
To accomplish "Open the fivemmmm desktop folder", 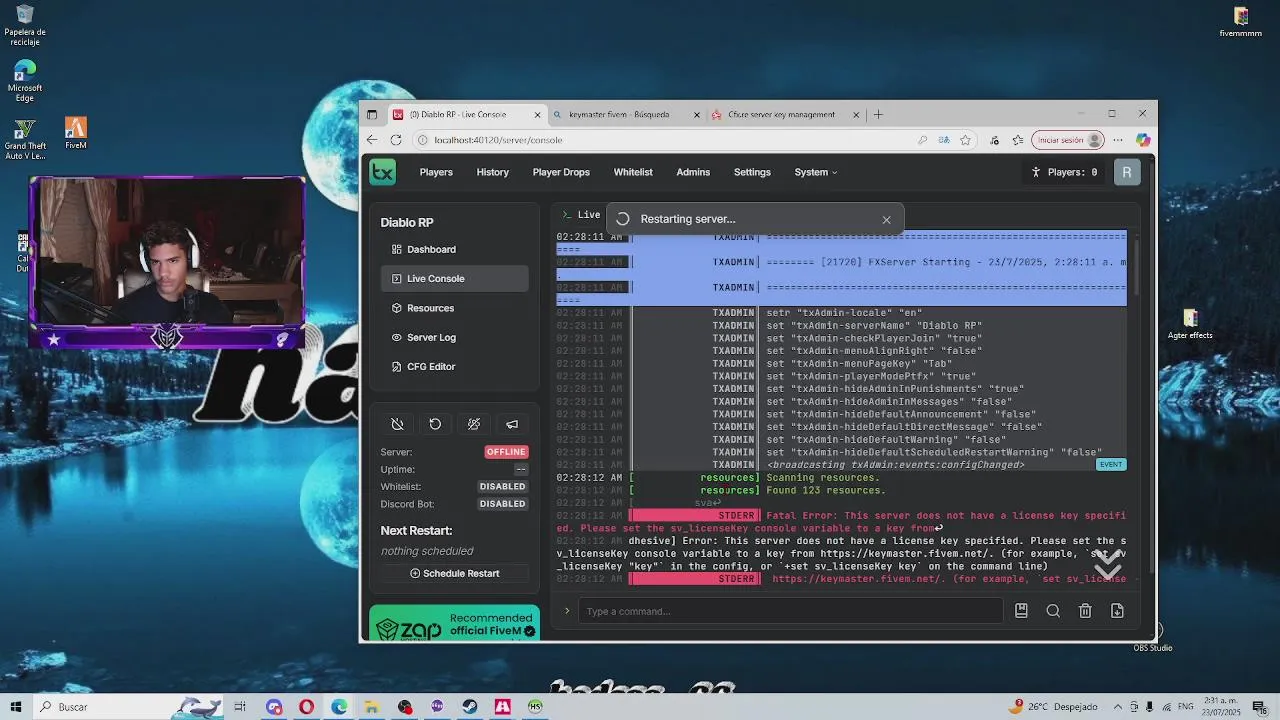I will coord(1241,22).
